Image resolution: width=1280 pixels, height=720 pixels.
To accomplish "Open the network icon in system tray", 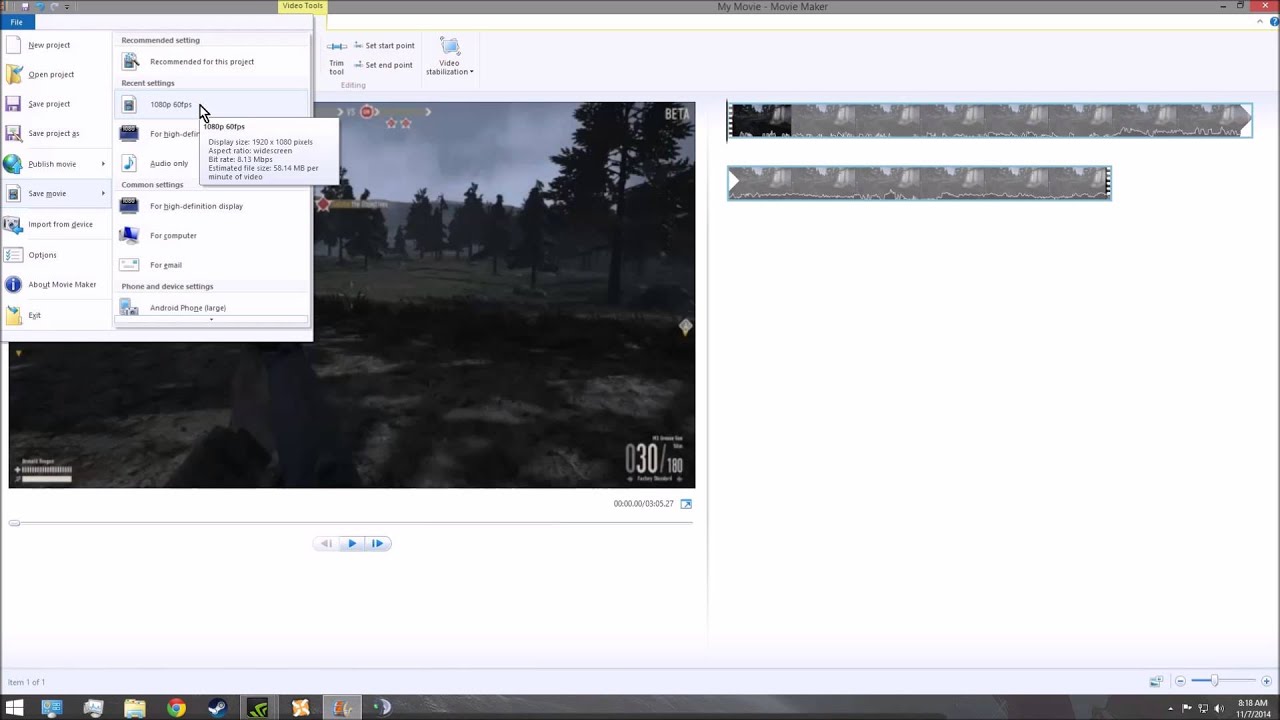I will [x=1203, y=708].
